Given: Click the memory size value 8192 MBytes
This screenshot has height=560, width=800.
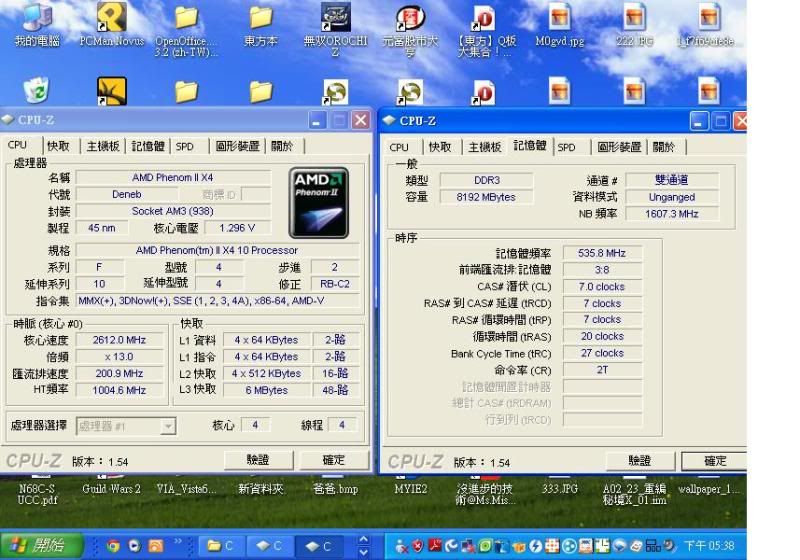Looking at the screenshot, I should point(487,197).
